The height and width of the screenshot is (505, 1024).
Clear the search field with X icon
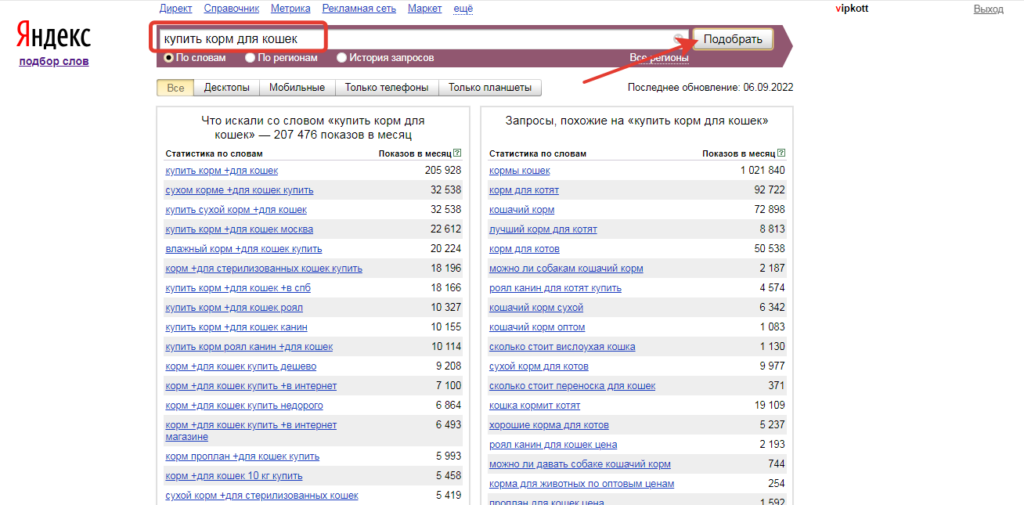tap(679, 40)
